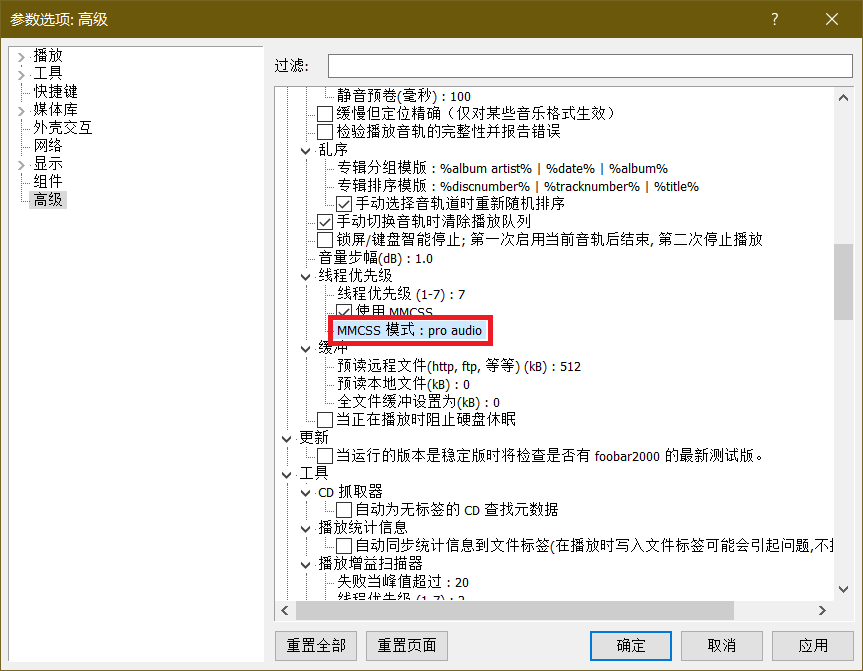
Task: Select 快捷键 in the left tree
Action: [x=55, y=91]
